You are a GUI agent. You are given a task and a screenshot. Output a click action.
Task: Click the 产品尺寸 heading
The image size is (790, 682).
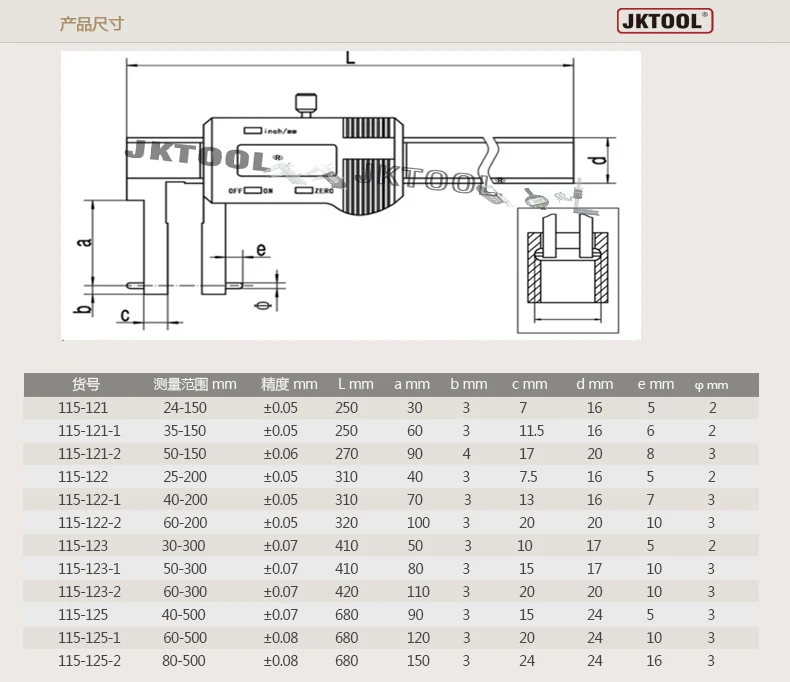(92, 24)
